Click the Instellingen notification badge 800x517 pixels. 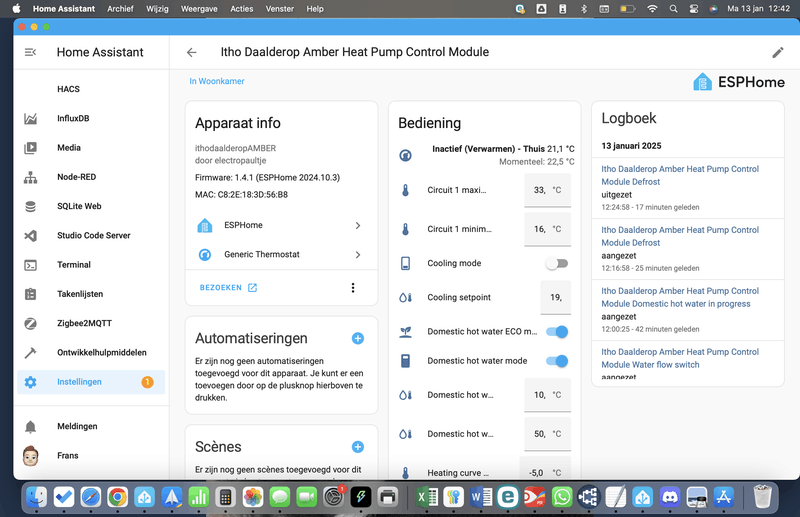[147, 382]
